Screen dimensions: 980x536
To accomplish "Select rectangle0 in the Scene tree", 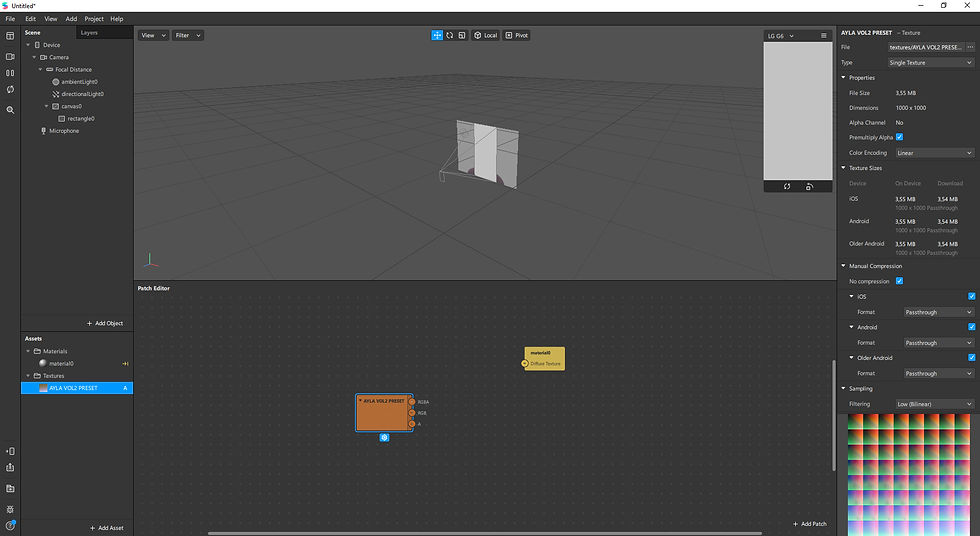I will coord(81,119).
